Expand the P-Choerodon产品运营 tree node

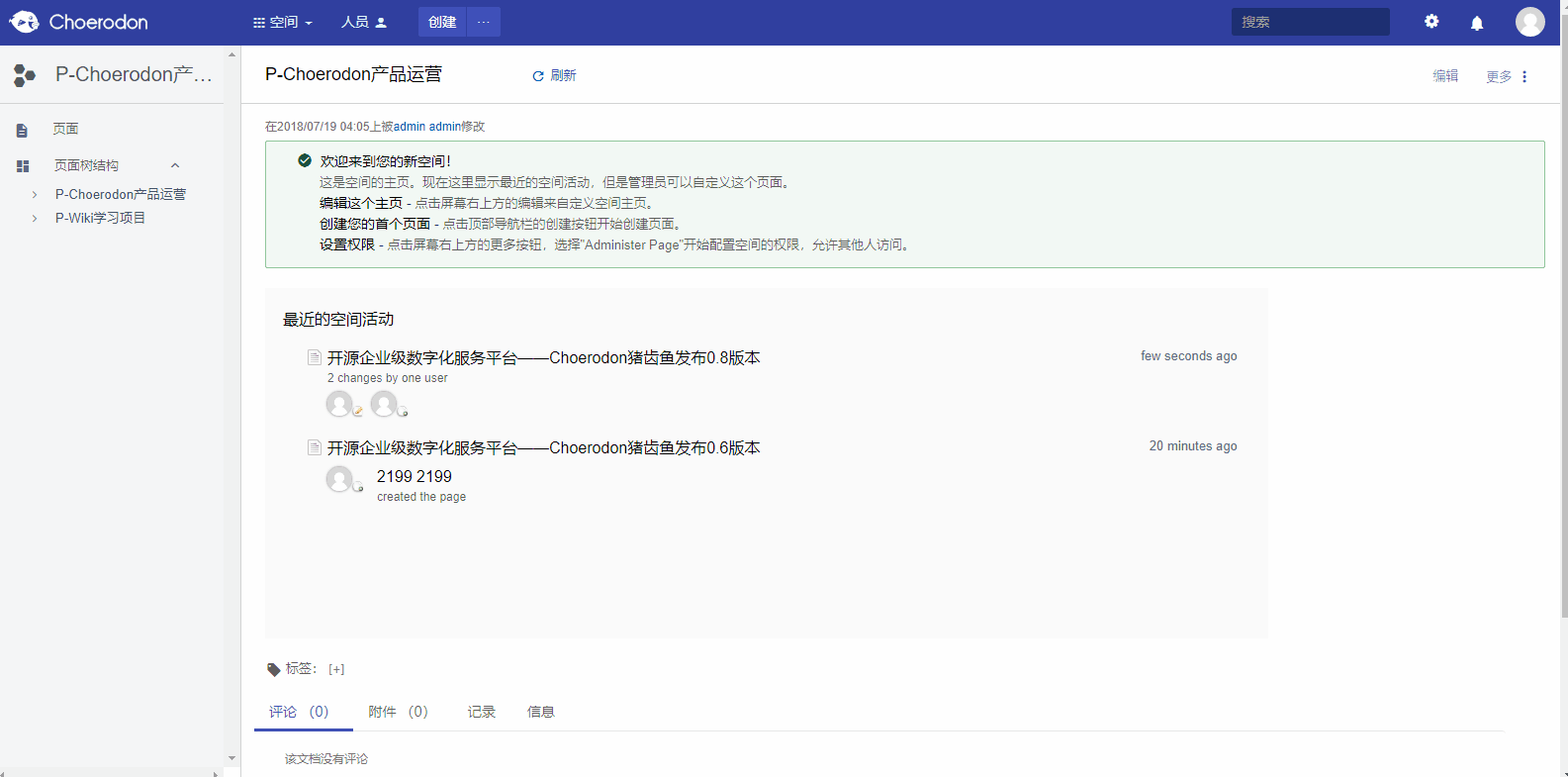pyautogui.click(x=35, y=195)
